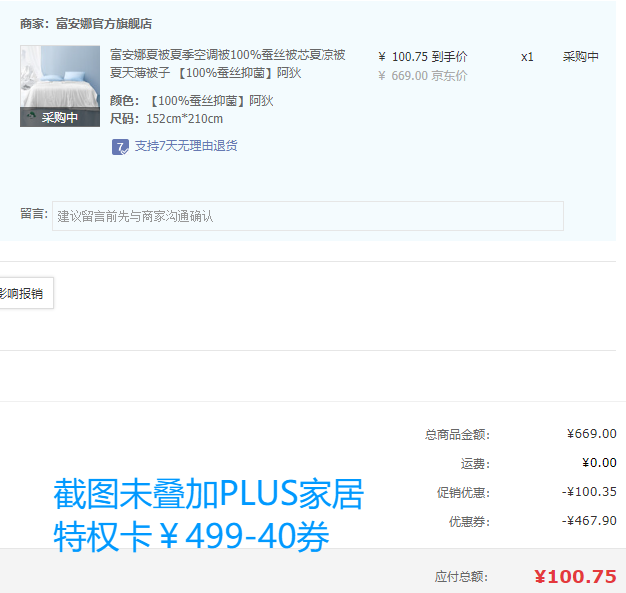Select the ¥100.75 到手价 price text
The width and height of the screenshot is (626, 593).
[x=423, y=57]
